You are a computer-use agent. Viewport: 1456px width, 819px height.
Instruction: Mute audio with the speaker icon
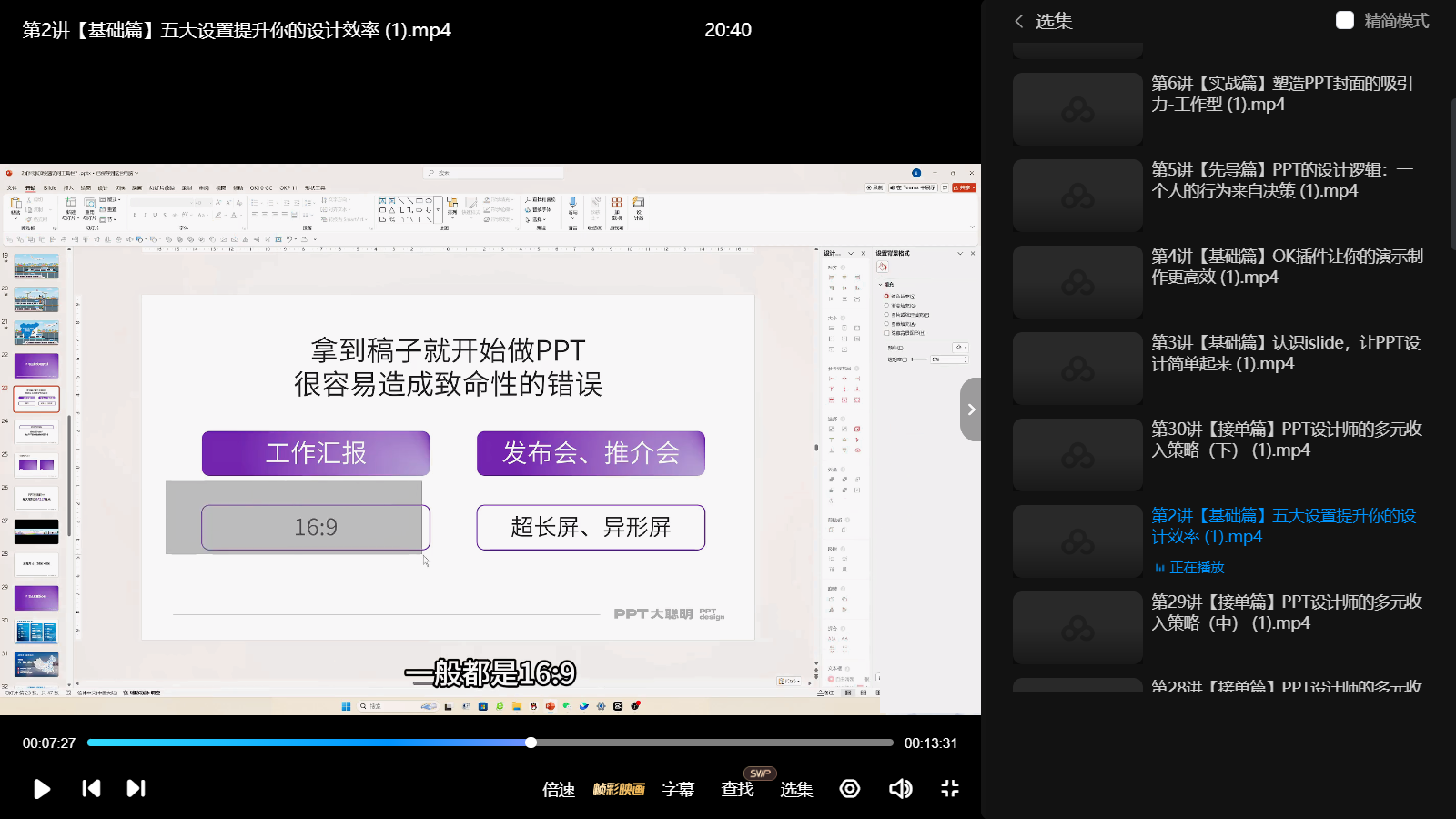click(900, 788)
